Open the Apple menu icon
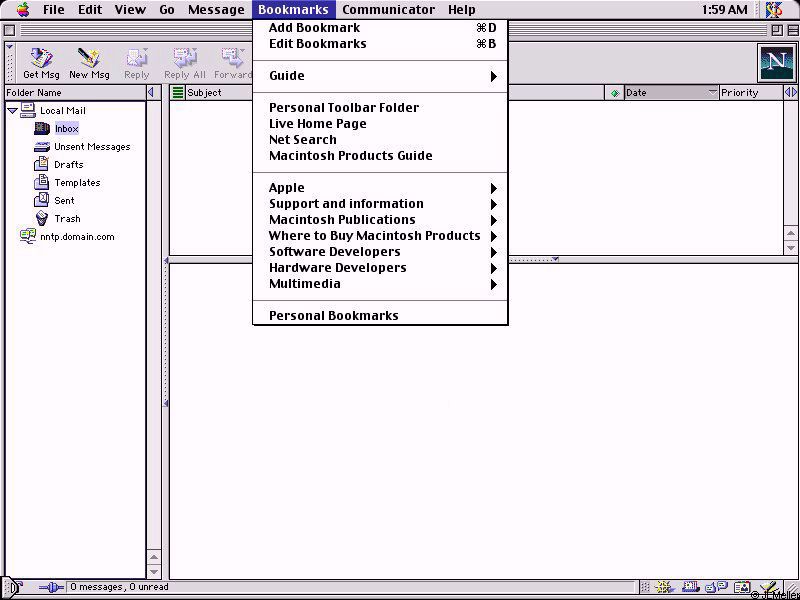The height and width of the screenshot is (600, 800). (22, 10)
